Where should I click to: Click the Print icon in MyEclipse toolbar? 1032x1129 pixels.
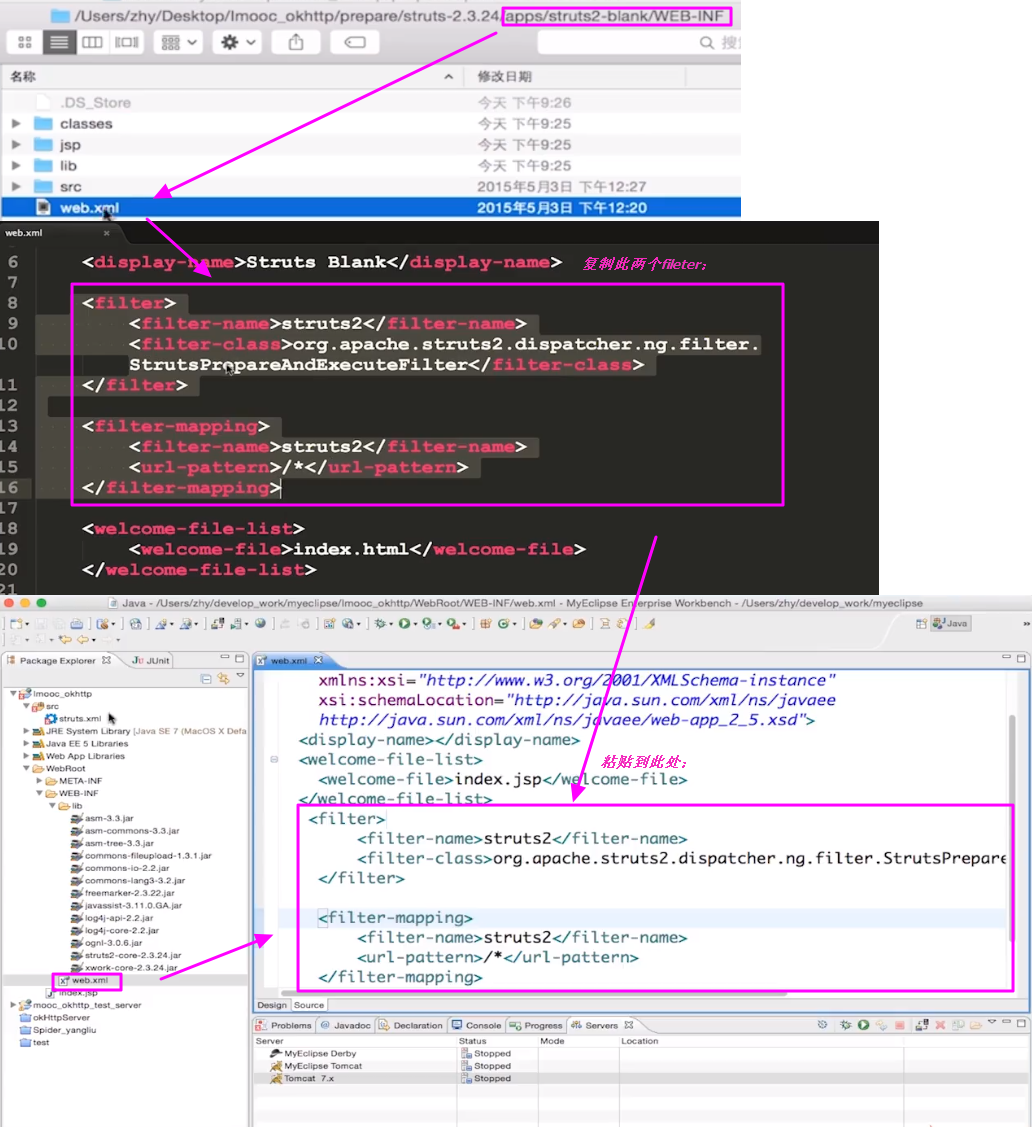pos(76,624)
